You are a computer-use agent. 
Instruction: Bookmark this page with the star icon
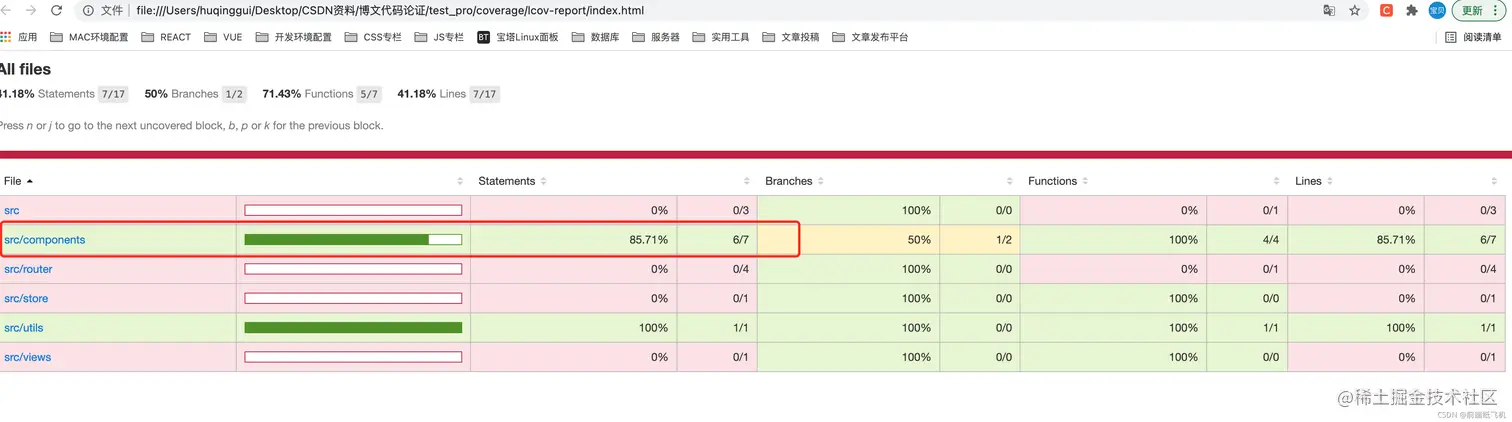pos(1355,10)
